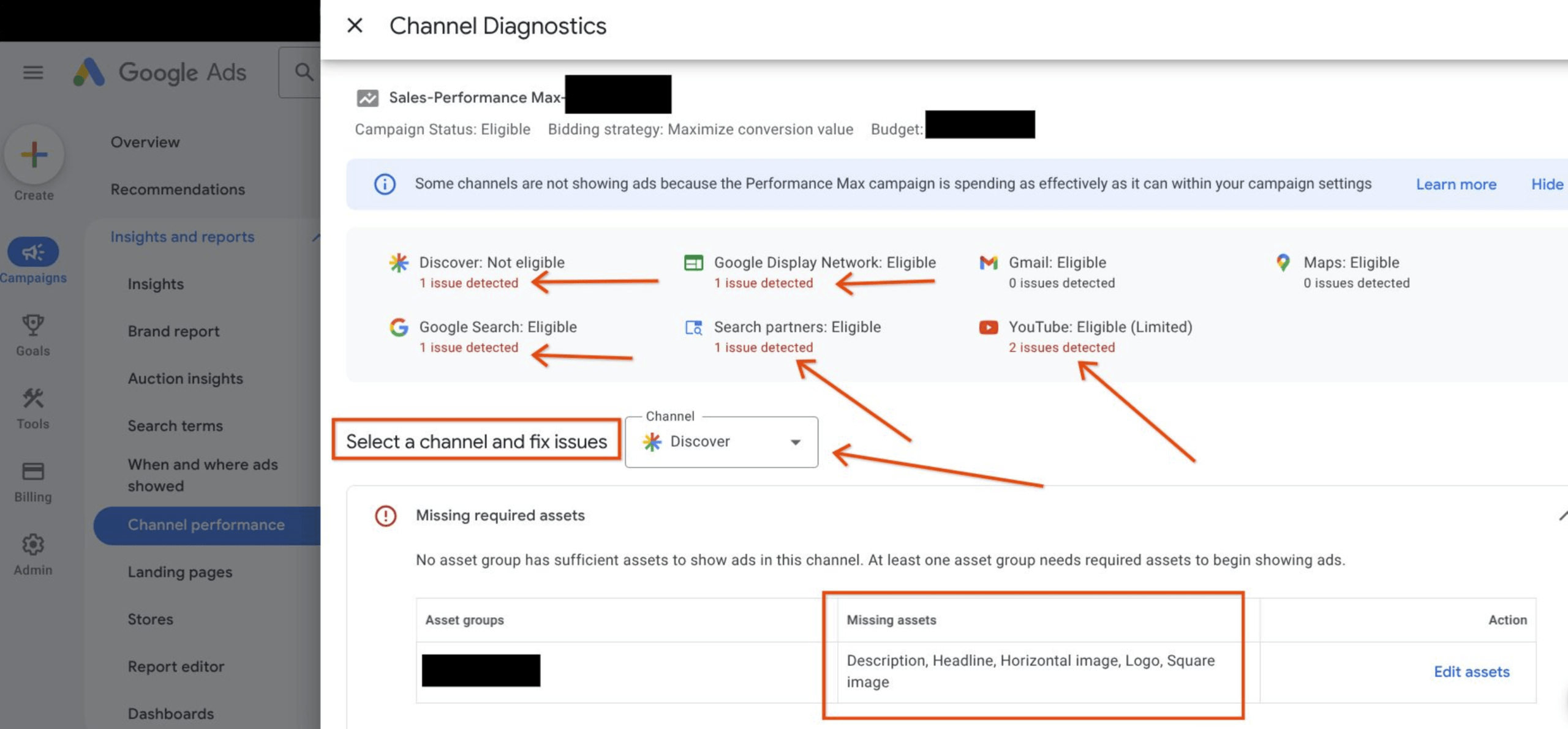1568x729 pixels.
Task: Open the Insights page
Action: click(156, 285)
